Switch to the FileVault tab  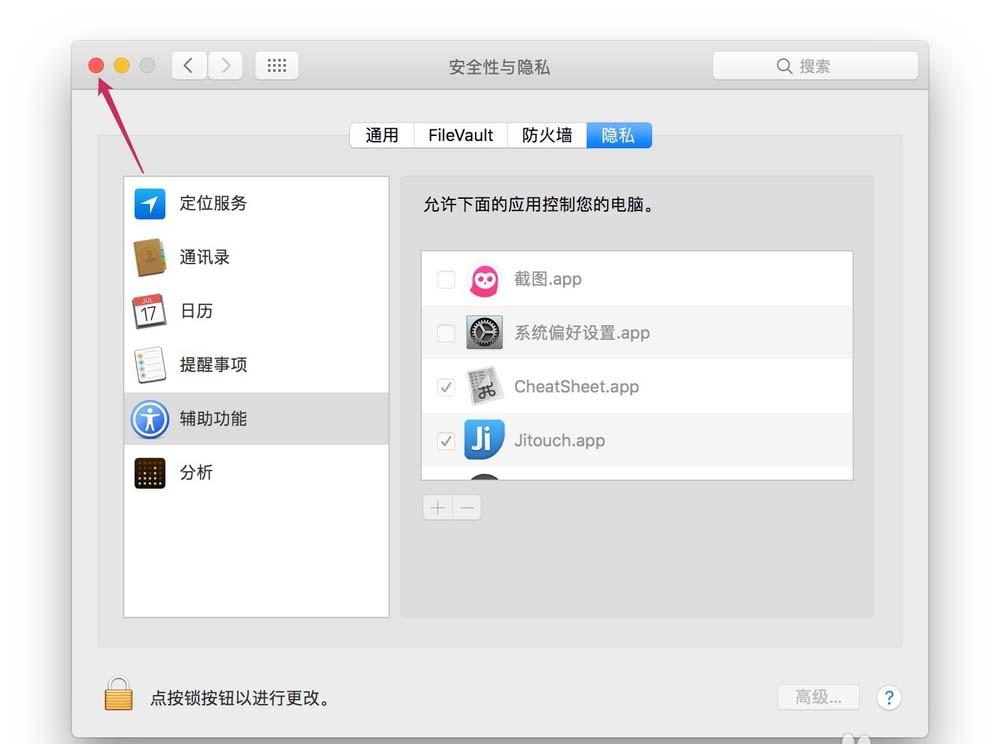coord(460,134)
